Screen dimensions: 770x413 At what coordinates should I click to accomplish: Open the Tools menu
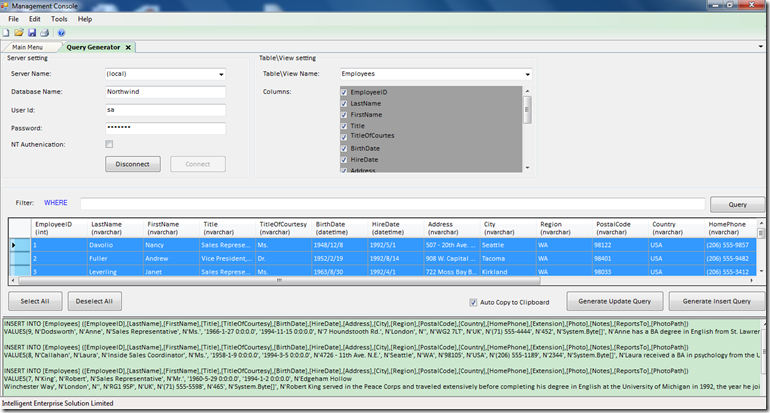click(x=59, y=19)
